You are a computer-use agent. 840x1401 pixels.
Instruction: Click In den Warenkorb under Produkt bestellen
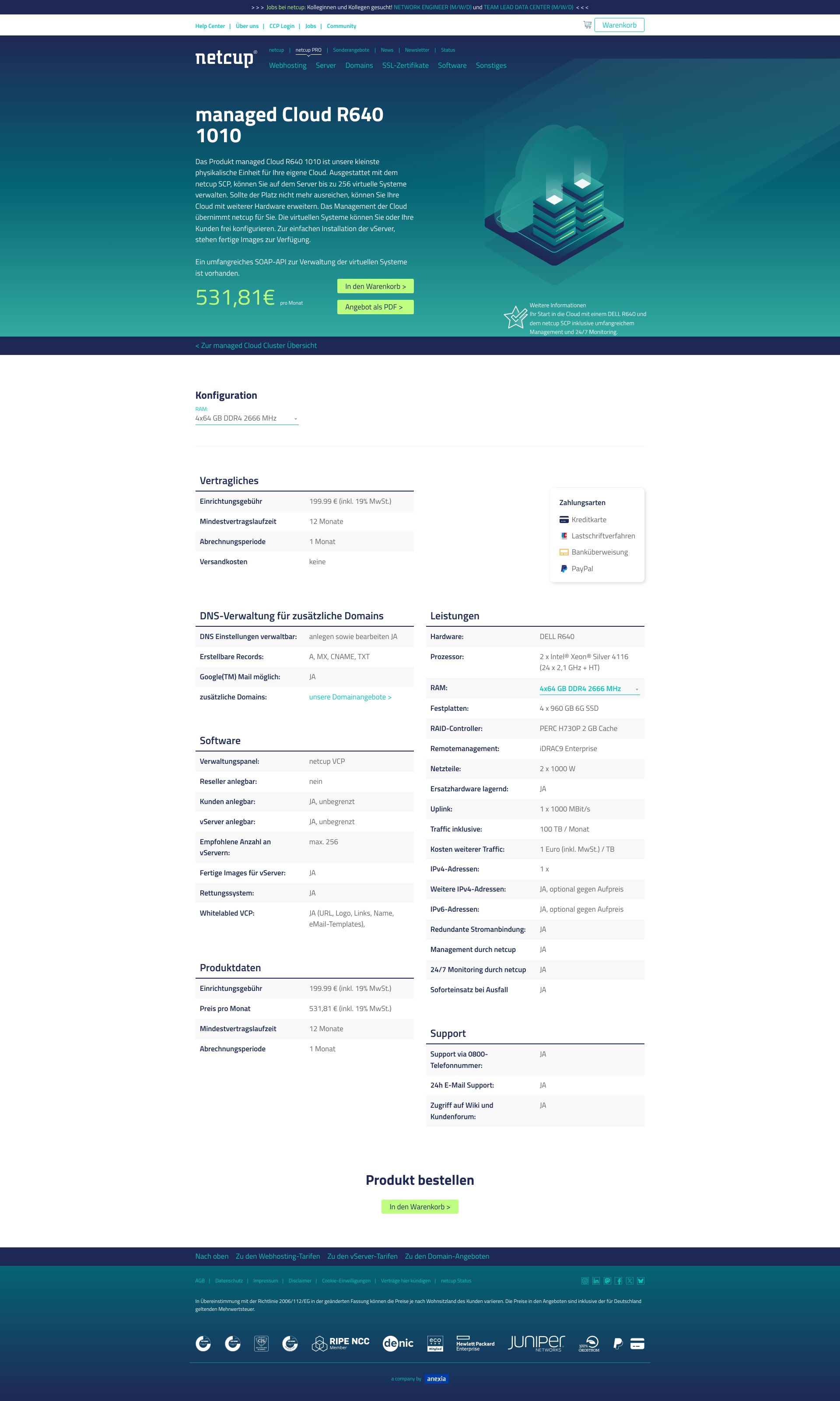420,1207
